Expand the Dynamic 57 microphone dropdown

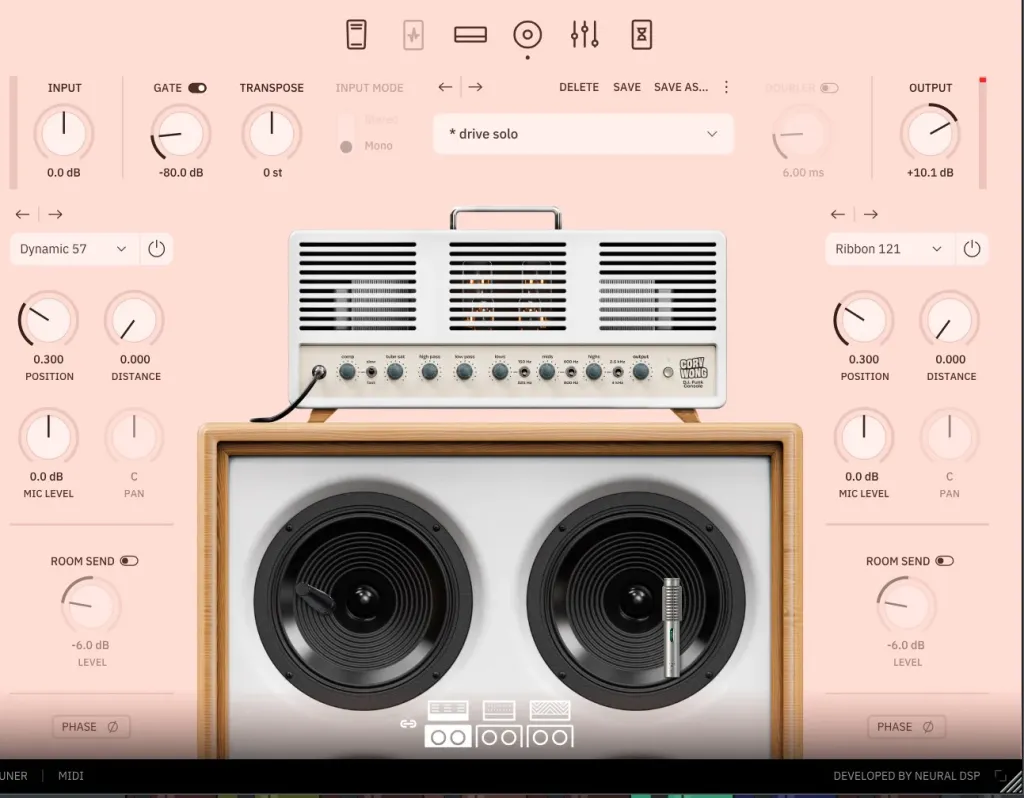(74, 249)
